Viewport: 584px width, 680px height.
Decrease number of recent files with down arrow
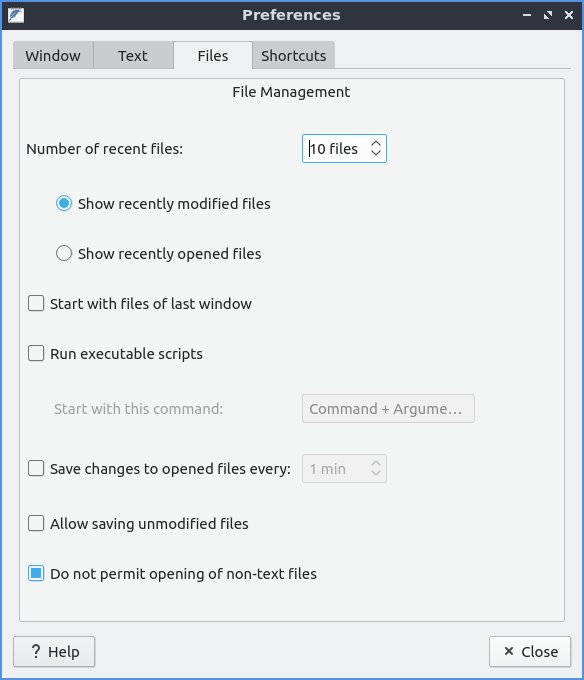point(376,154)
